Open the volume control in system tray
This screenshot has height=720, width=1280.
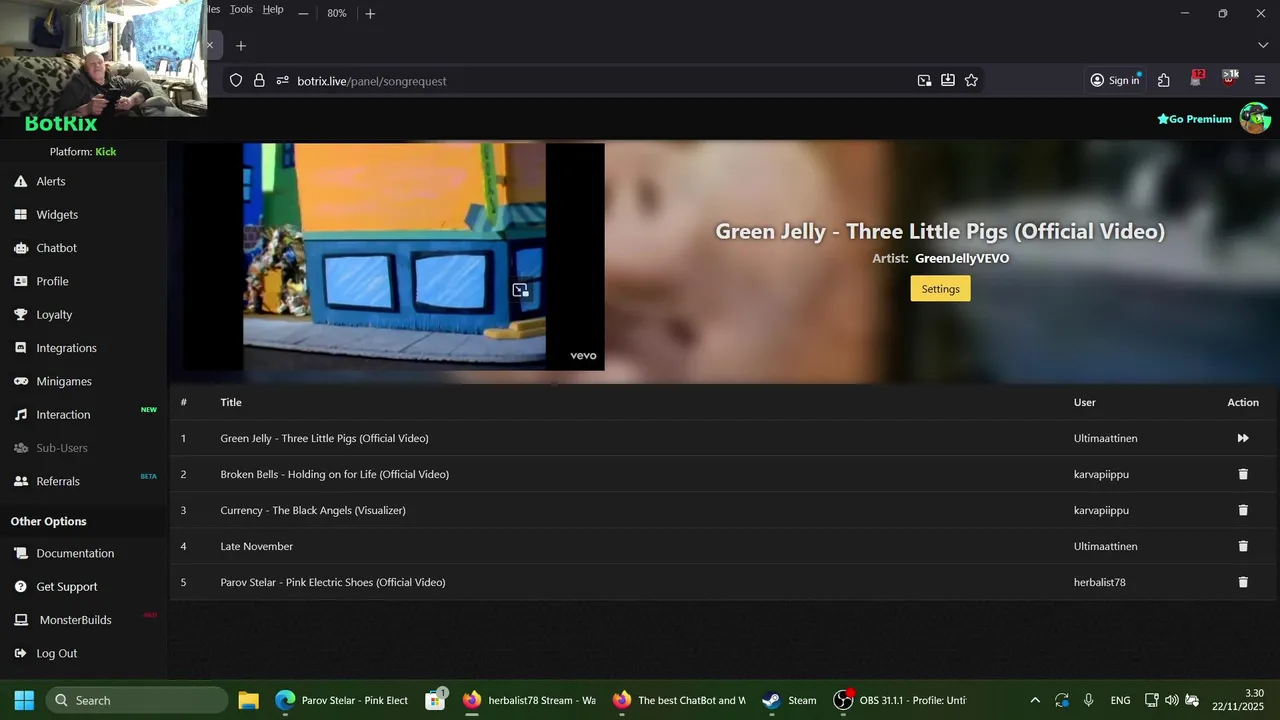(1171, 700)
